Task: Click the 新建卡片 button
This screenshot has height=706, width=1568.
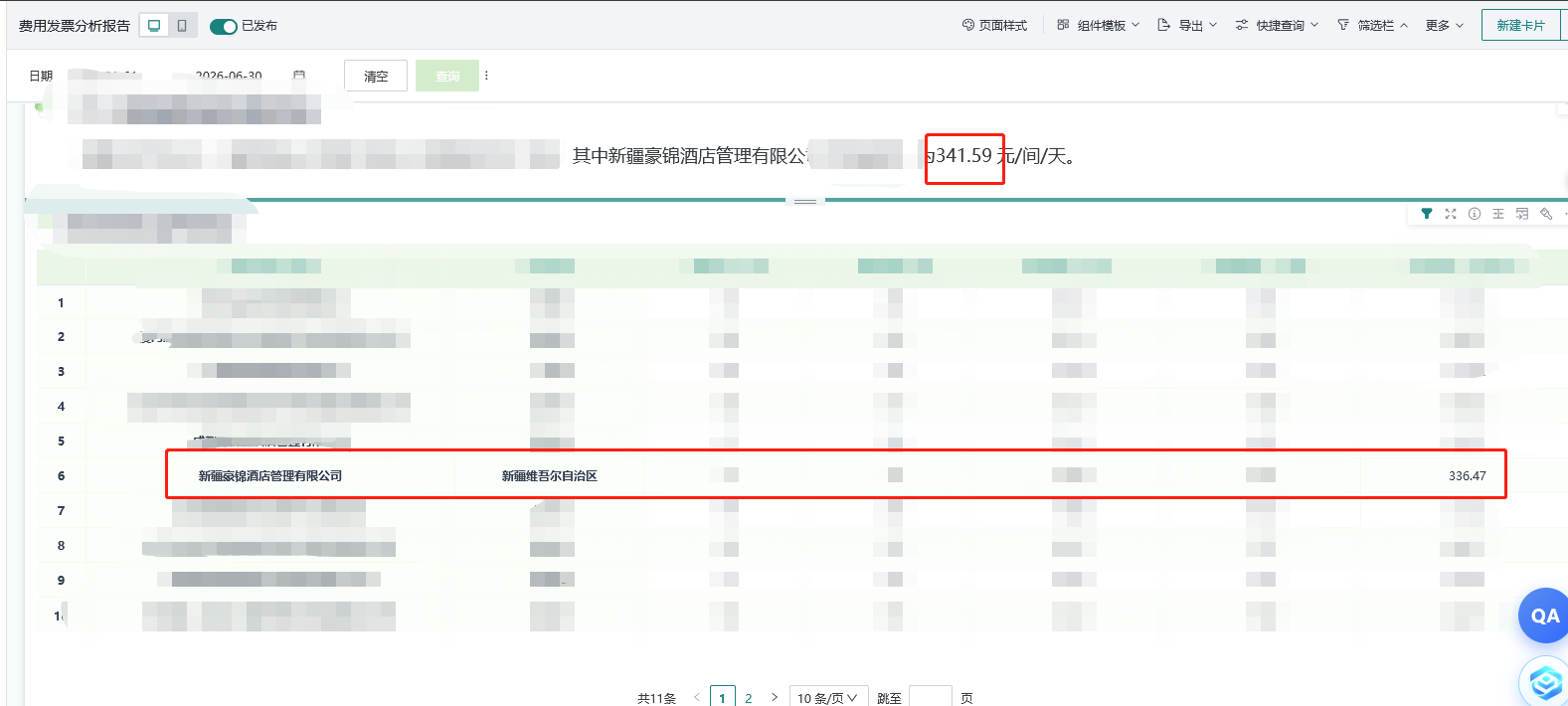Action: click(x=1521, y=26)
